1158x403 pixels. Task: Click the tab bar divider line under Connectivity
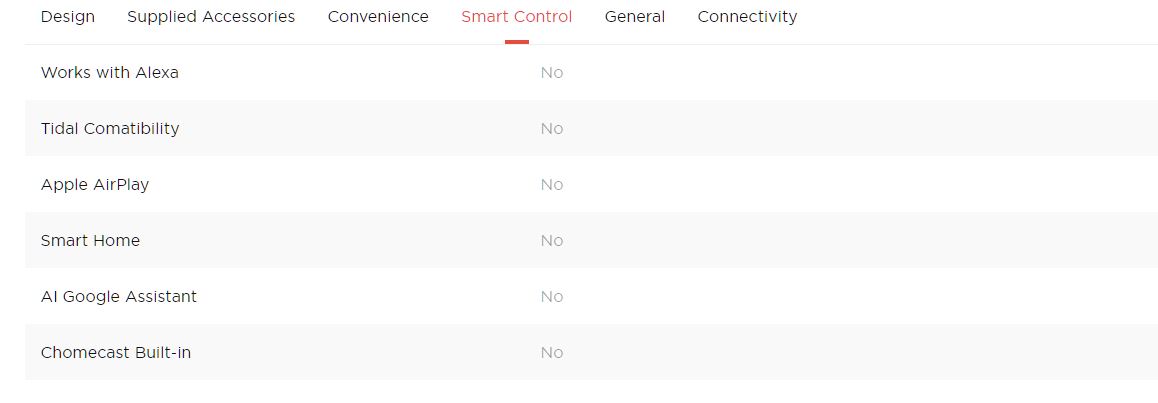[x=747, y=44]
